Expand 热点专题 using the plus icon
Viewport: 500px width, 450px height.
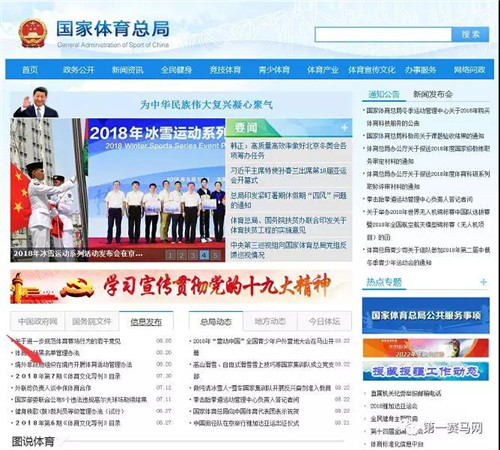pos(483,282)
